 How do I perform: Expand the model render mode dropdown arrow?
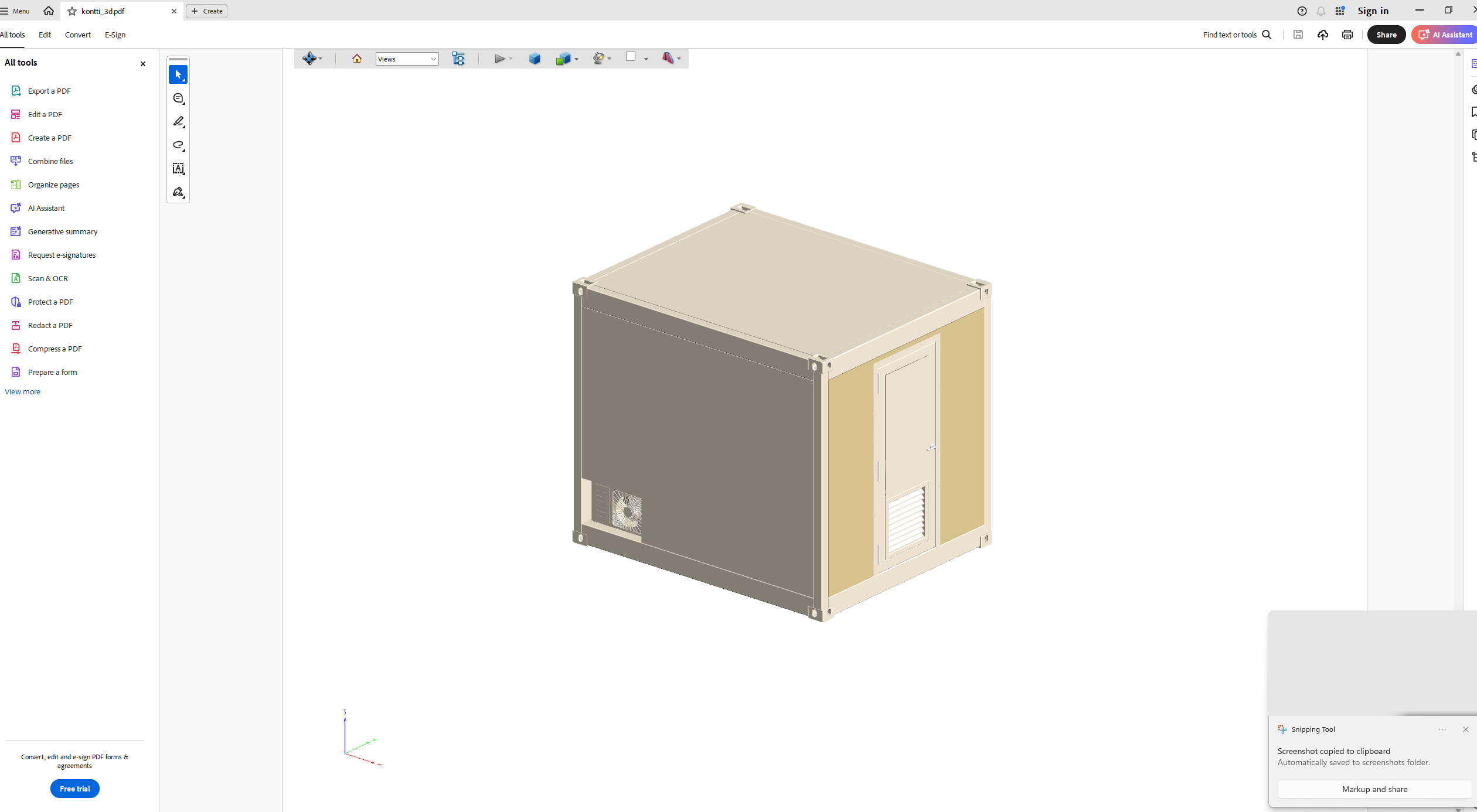pos(577,59)
